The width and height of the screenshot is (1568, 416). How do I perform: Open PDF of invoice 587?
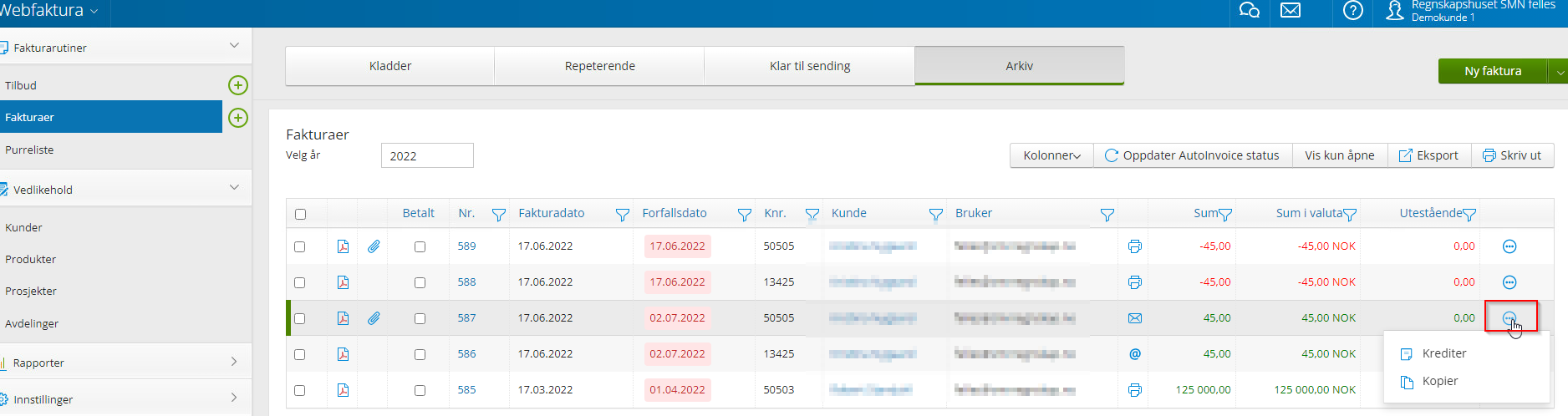click(x=343, y=318)
